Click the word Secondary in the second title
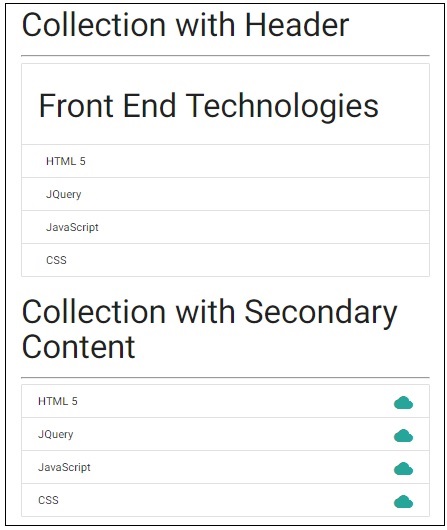The width and height of the screenshot is (447, 530). tap(321, 312)
